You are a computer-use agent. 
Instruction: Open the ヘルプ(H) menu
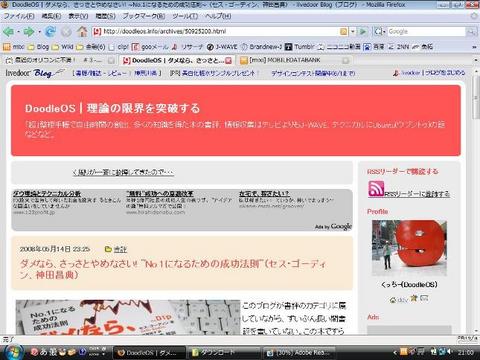(218, 16)
